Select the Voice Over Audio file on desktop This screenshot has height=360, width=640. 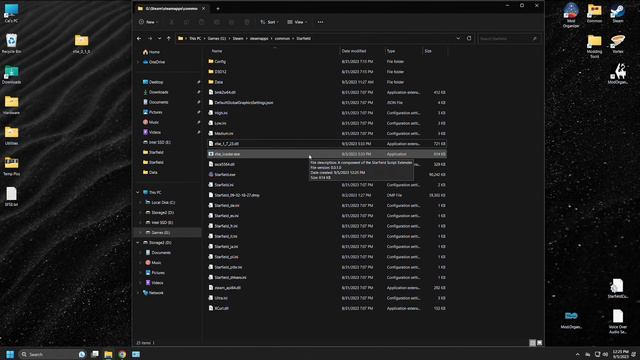pyautogui.click(x=618, y=321)
